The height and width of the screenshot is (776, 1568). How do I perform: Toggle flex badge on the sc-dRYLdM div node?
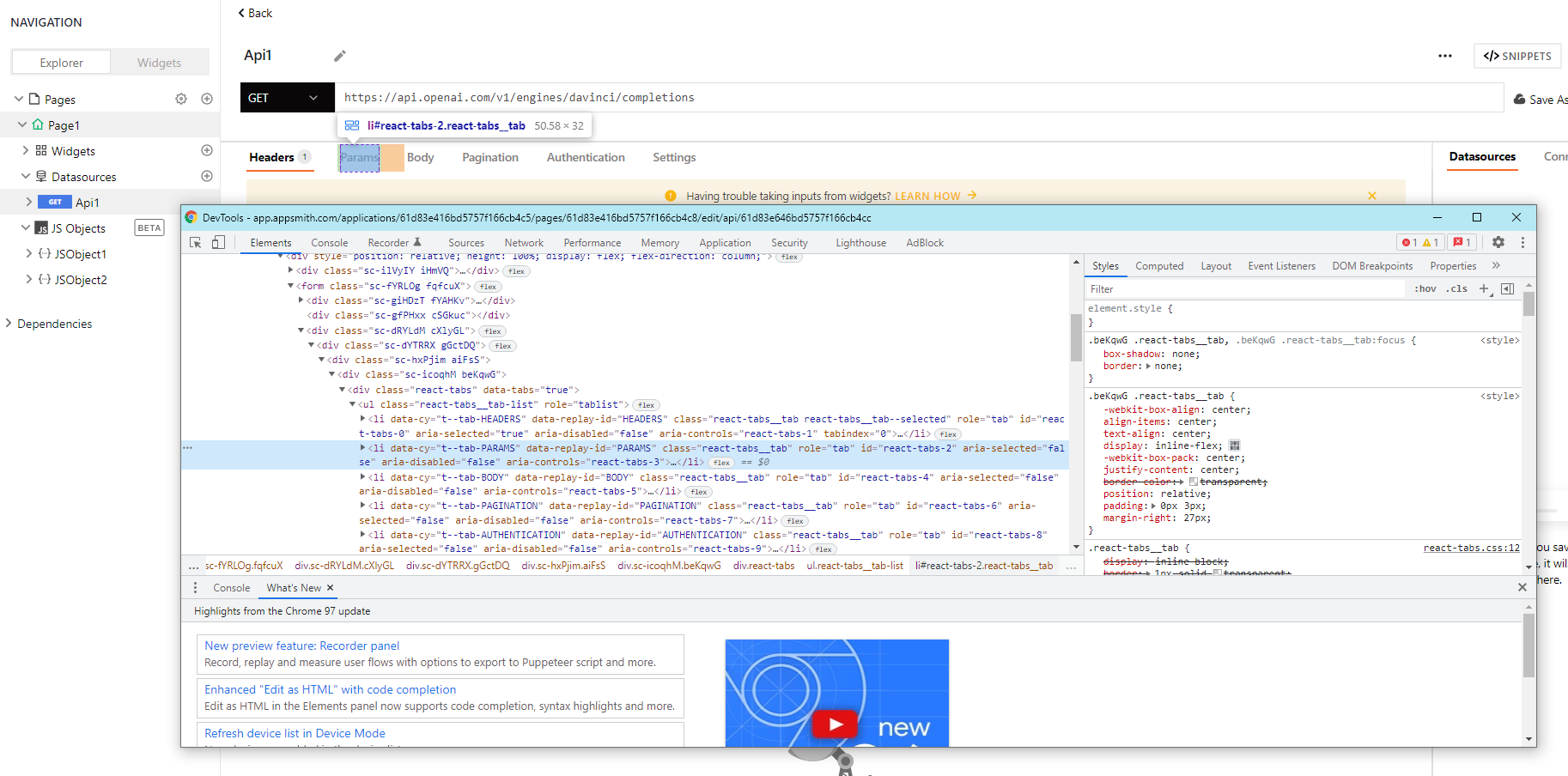click(493, 331)
